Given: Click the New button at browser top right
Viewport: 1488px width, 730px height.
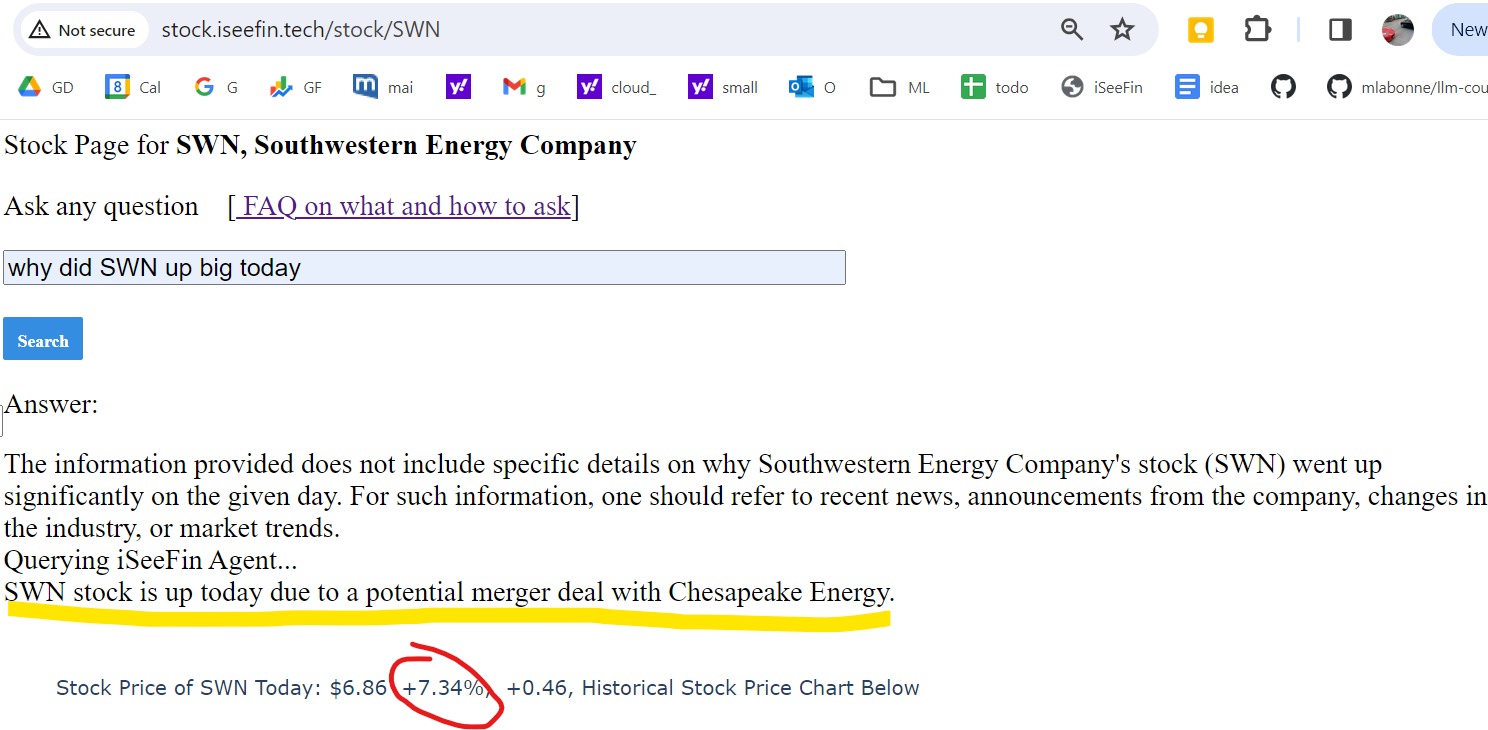Looking at the screenshot, I should click(1462, 30).
